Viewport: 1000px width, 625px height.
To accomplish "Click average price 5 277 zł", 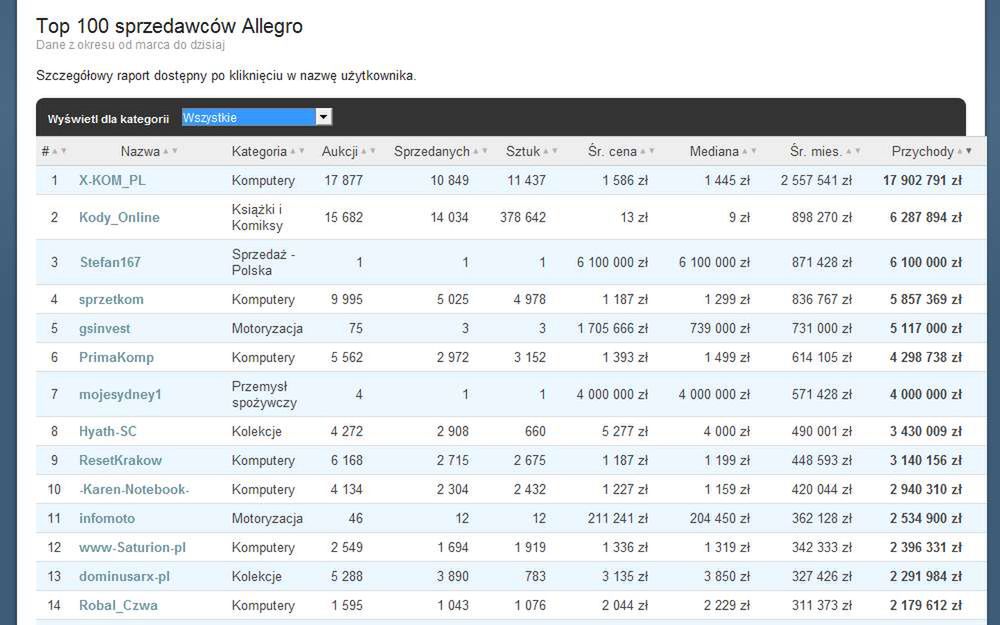I will point(625,432).
